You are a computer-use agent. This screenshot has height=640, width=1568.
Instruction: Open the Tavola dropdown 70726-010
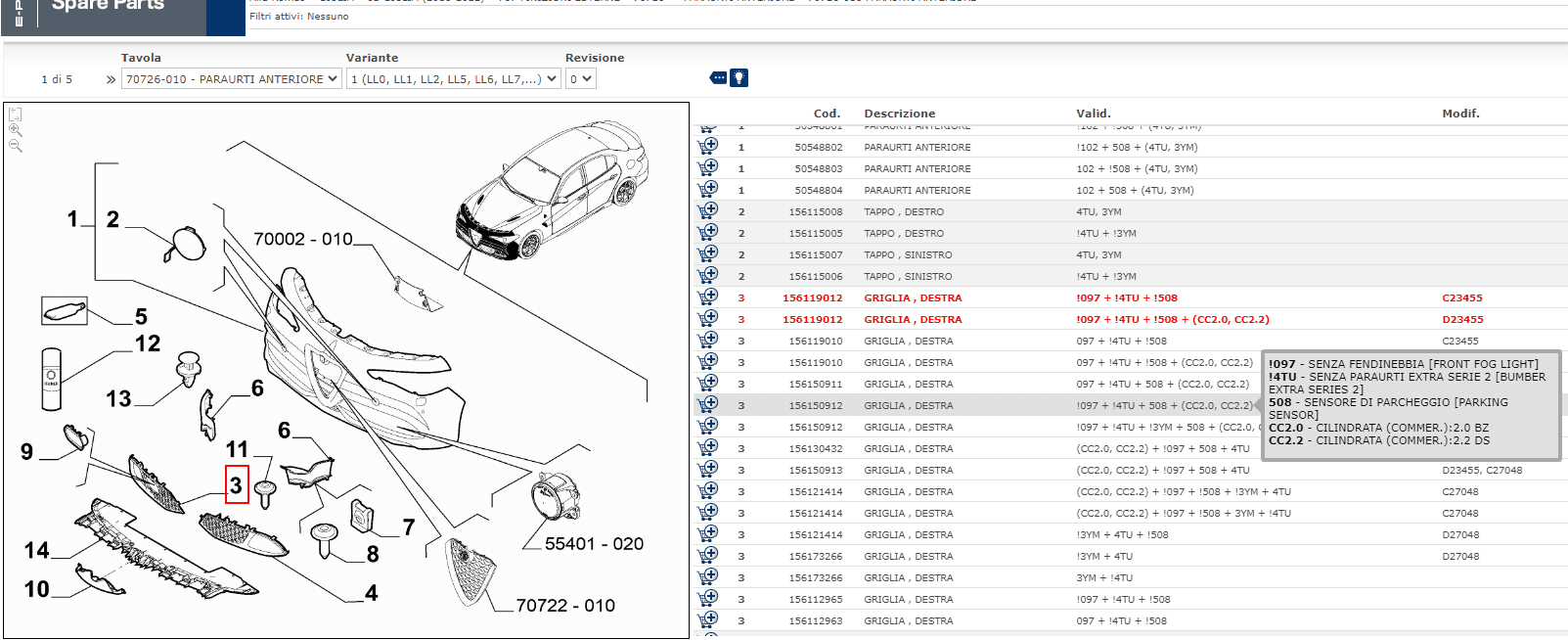(x=232, y=79)
